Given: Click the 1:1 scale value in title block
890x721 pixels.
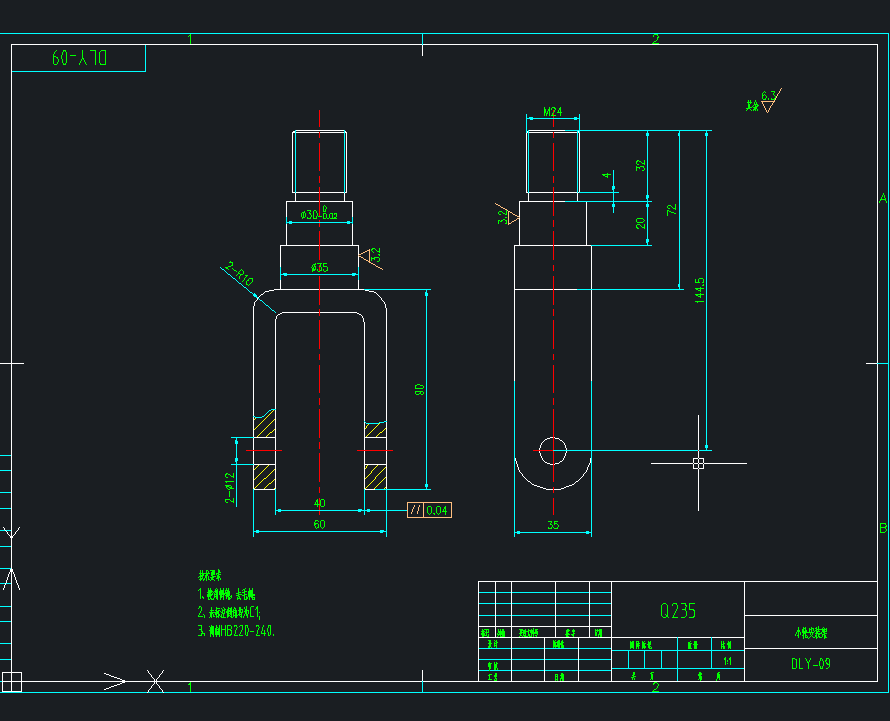Looking at the screenshot, I should tap(727, 661).
